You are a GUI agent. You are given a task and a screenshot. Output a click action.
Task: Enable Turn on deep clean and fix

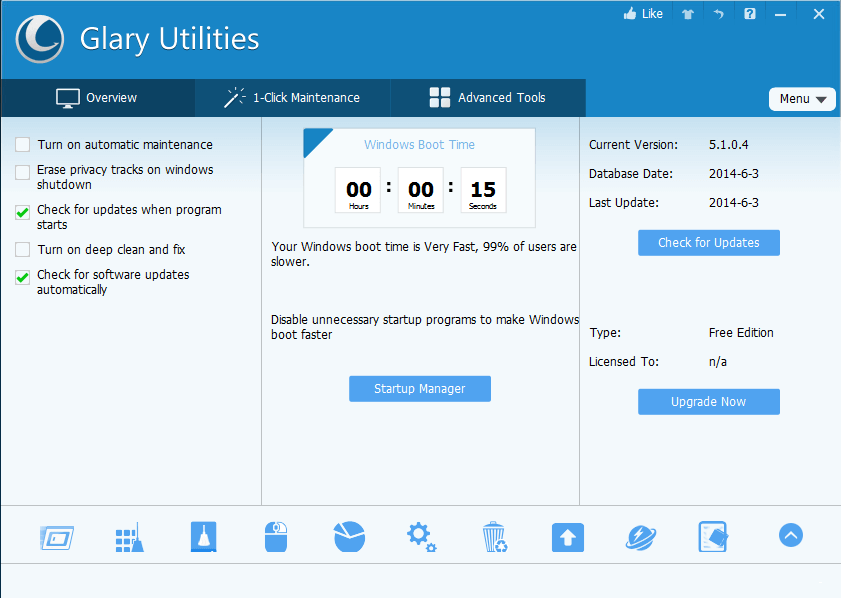[23, 250]
